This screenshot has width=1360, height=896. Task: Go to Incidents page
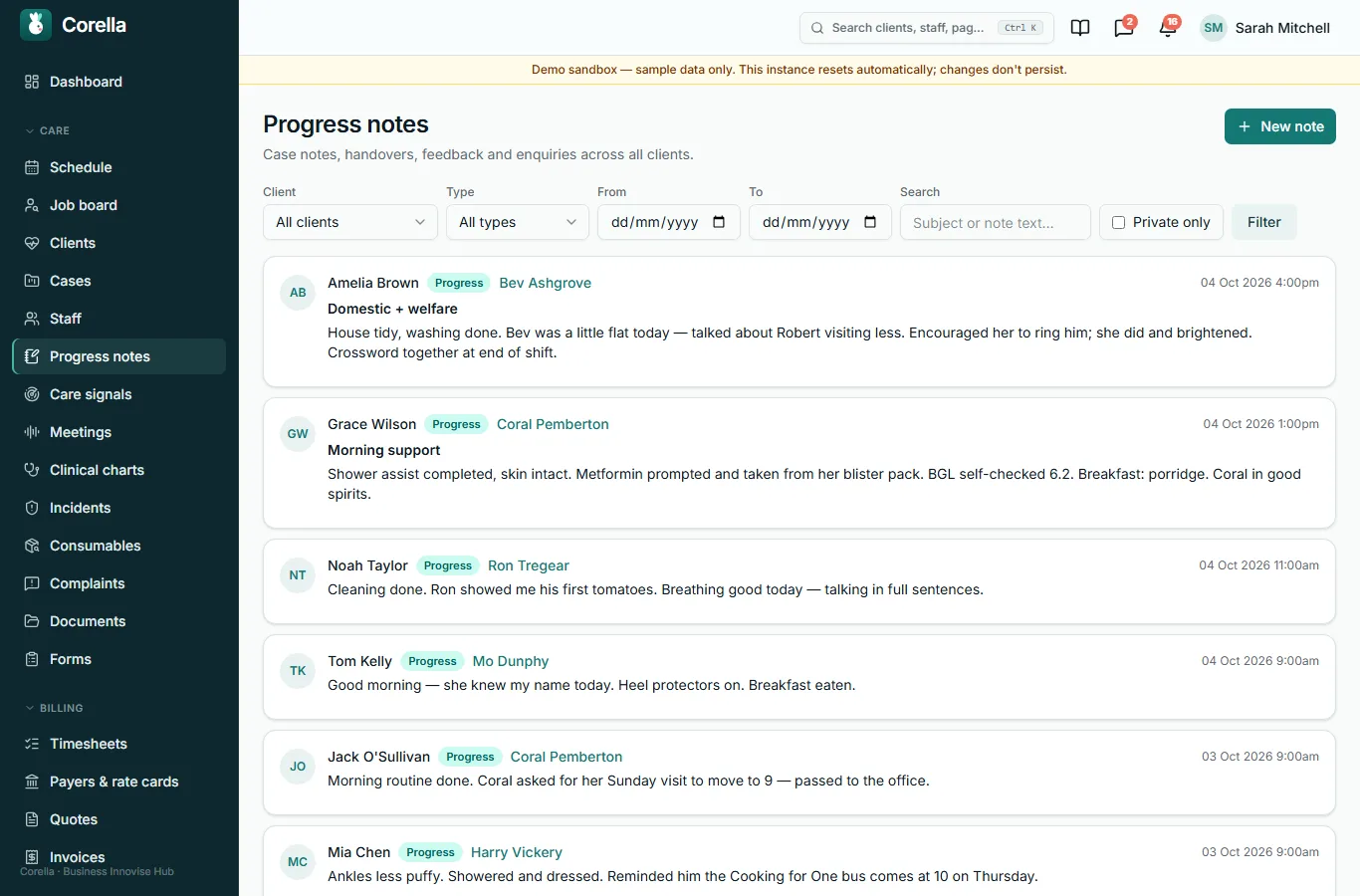[x=119, y=508]
